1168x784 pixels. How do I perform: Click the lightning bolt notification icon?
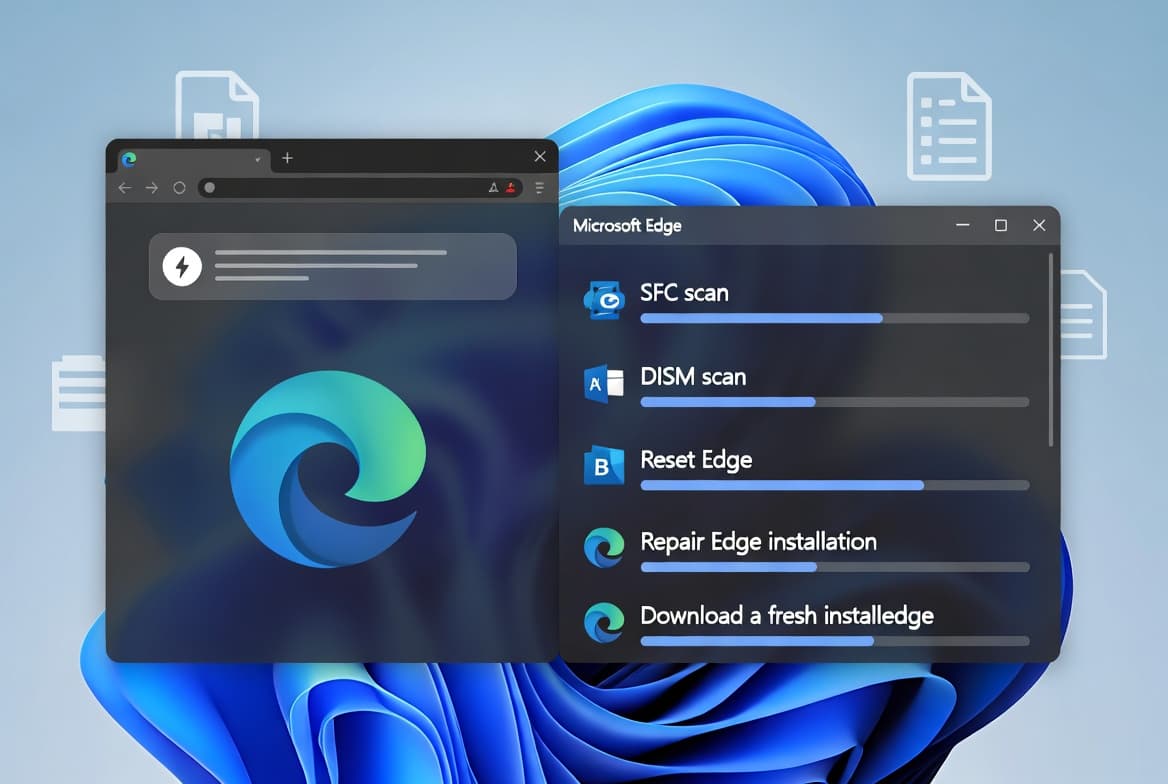[x=182, y=266]
